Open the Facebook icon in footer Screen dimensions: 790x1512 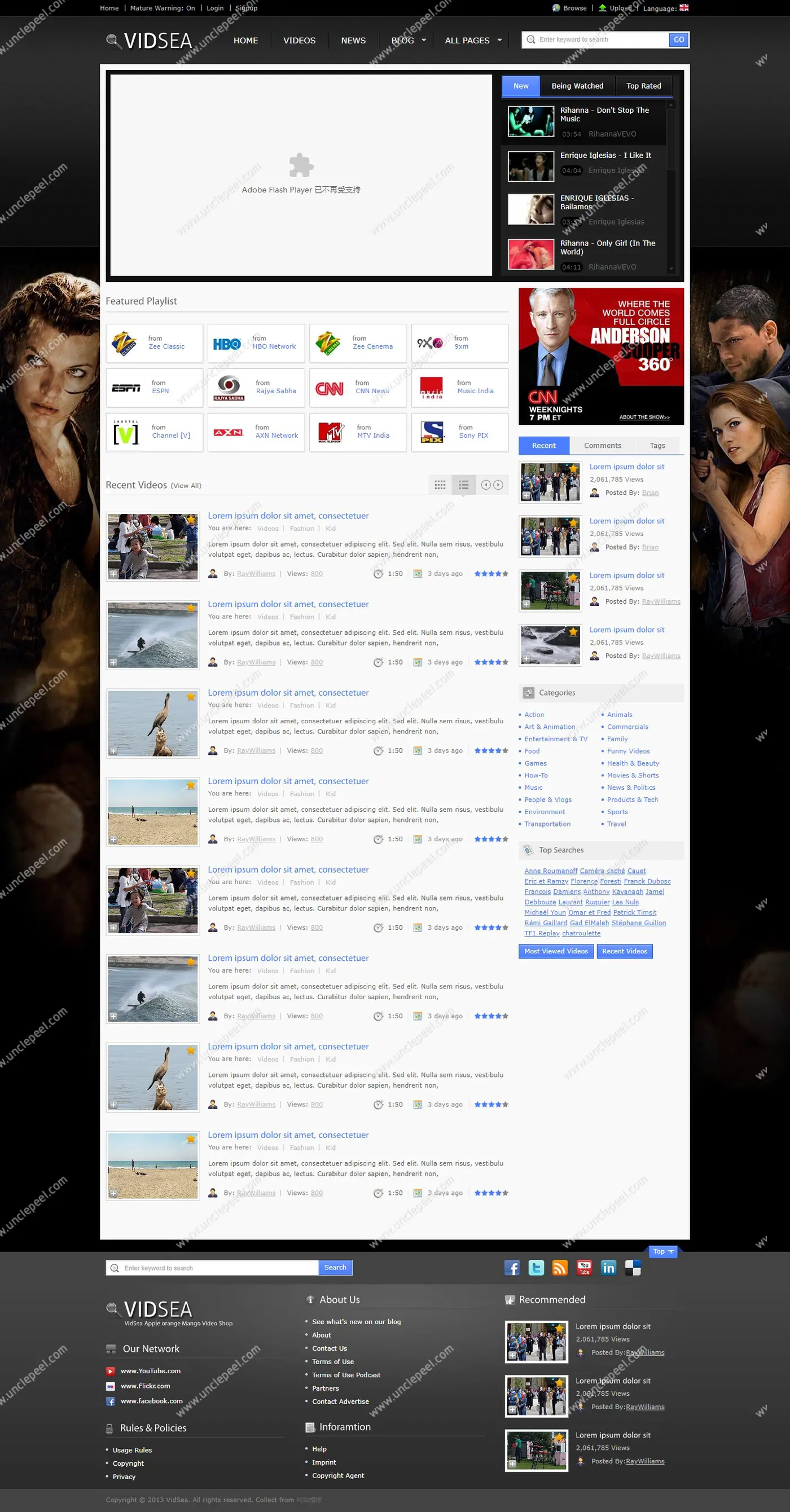click(x=512, y=1268)
